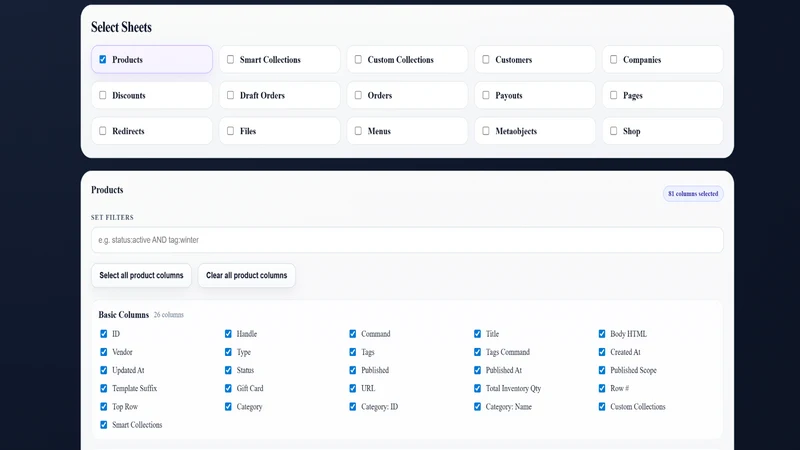Viewport: 800px width, 450px height.
Task: Check the Orders sheet checkbox
Action: coord(358,95)
